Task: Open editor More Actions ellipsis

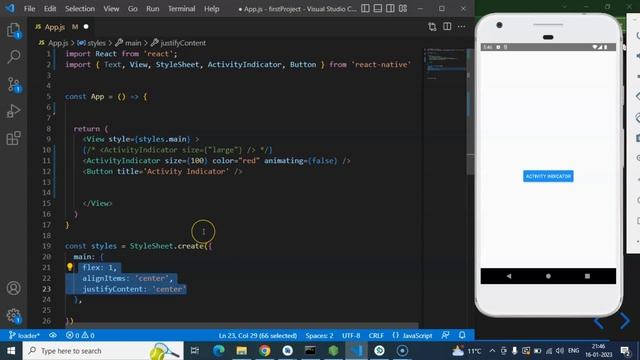Action: pyautogui.click(x=462, y=27)
